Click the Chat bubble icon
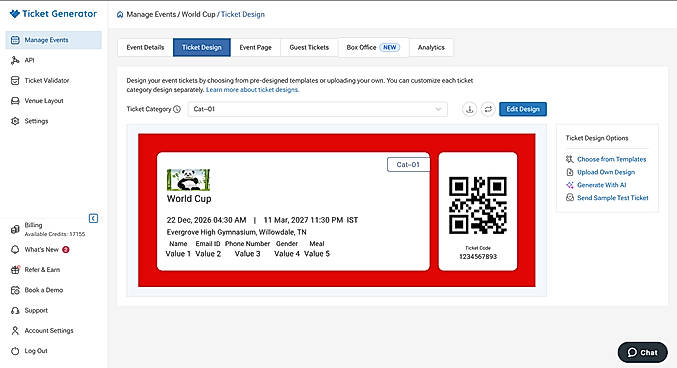Image resolution: width=677 pixels, height=368 pixels. 632,352
